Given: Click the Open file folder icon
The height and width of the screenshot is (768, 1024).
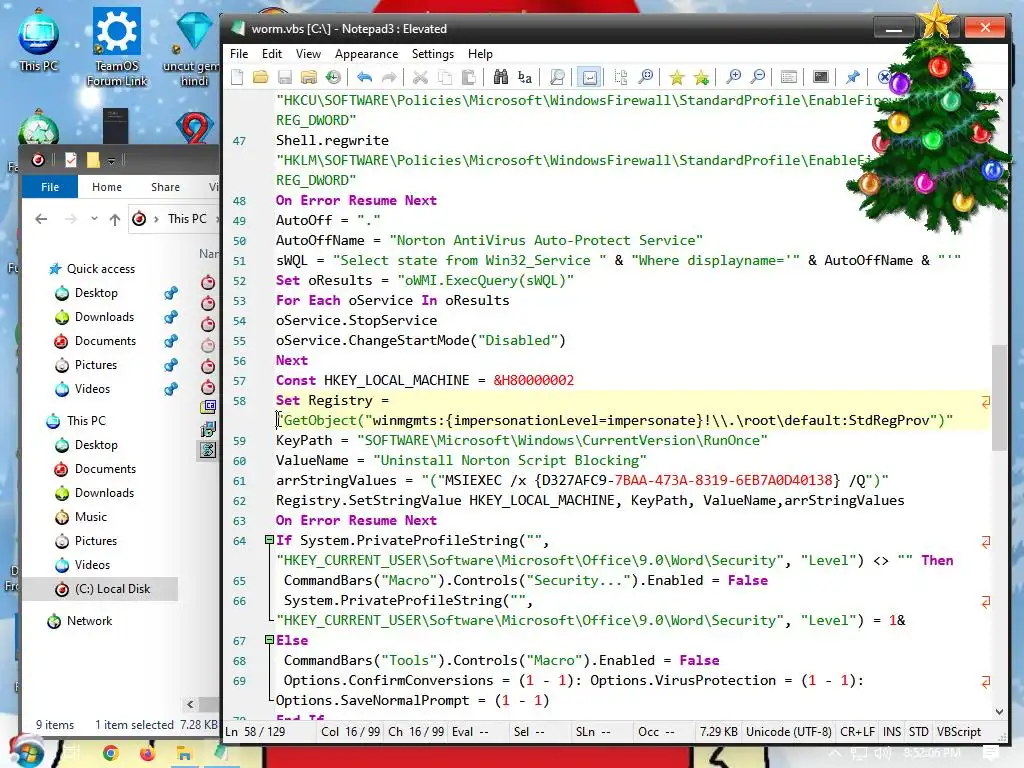Looking at the screenshot, I should 261,78.
